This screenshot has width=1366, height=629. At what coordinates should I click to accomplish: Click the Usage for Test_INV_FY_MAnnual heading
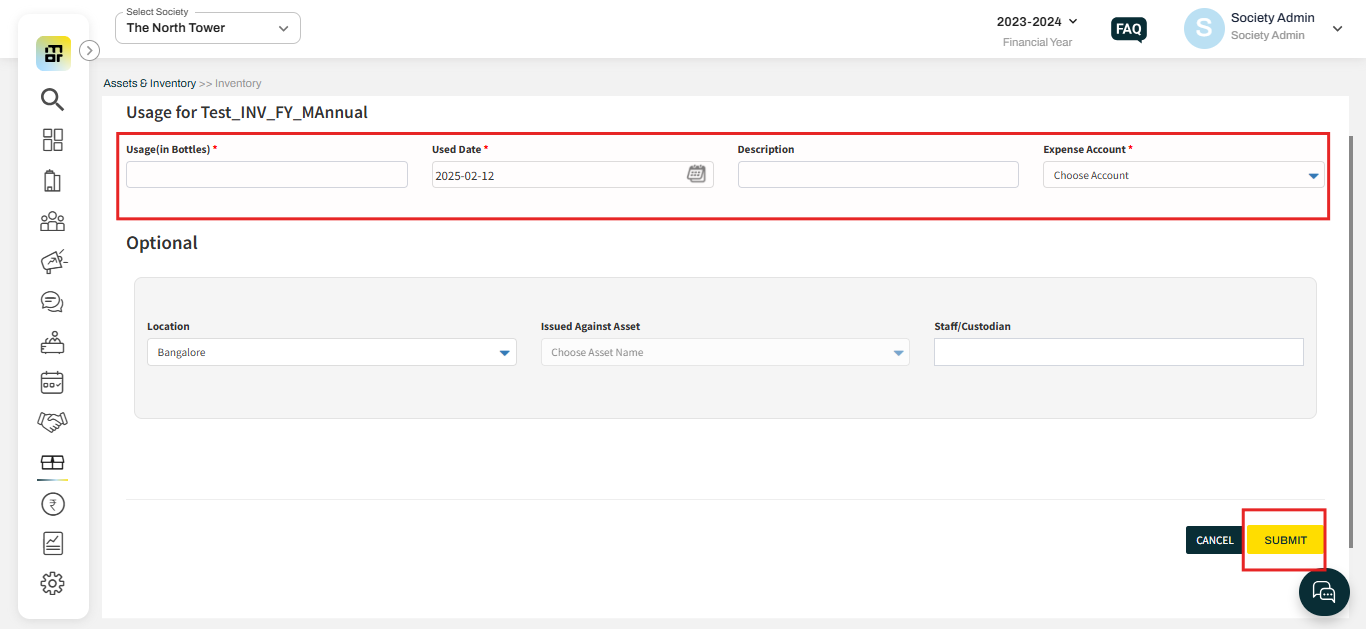tap(247, 112)
